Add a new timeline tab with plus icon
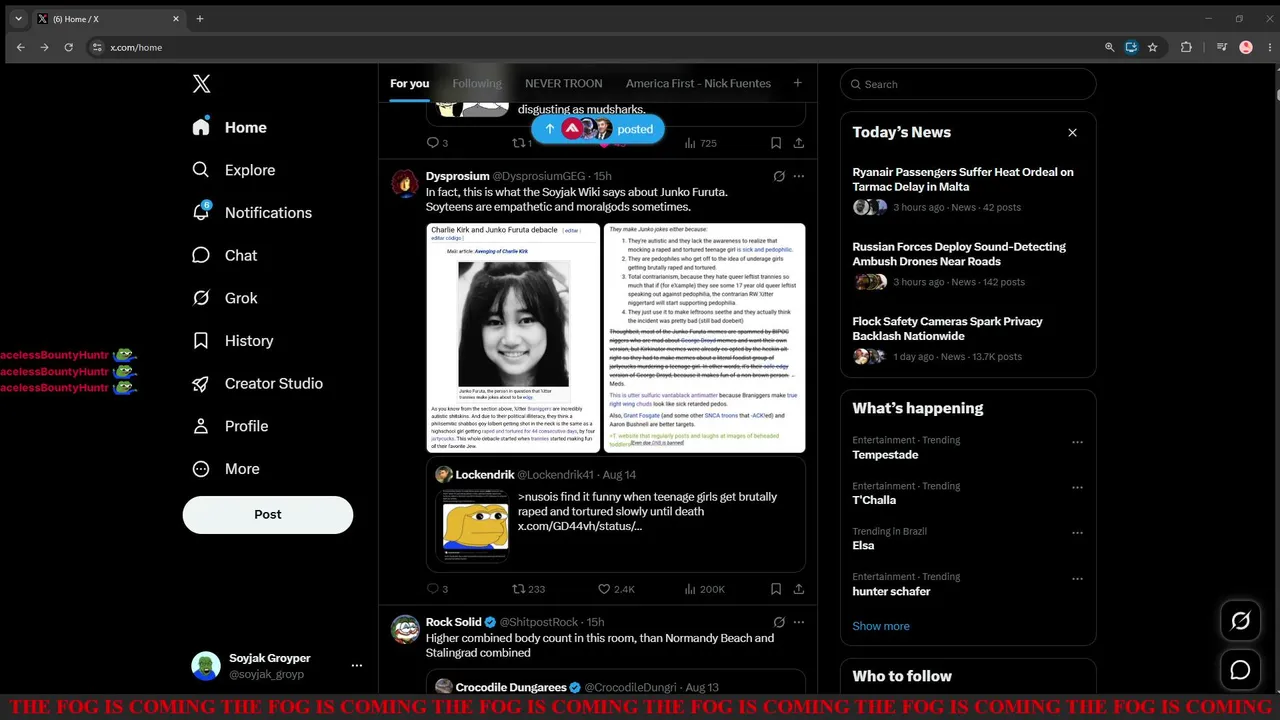This screenshot has height=720, width=1280. coord(797,83)
